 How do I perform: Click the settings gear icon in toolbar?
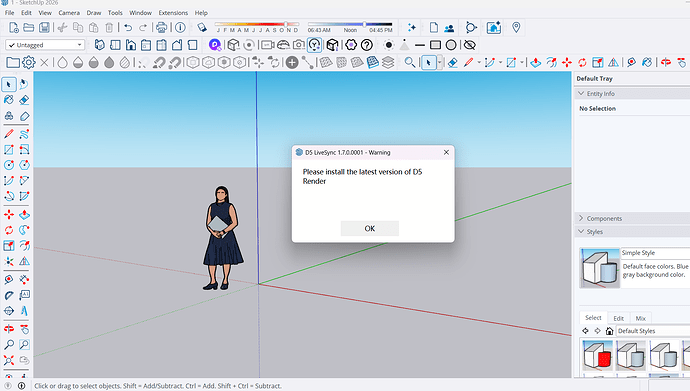29,62
